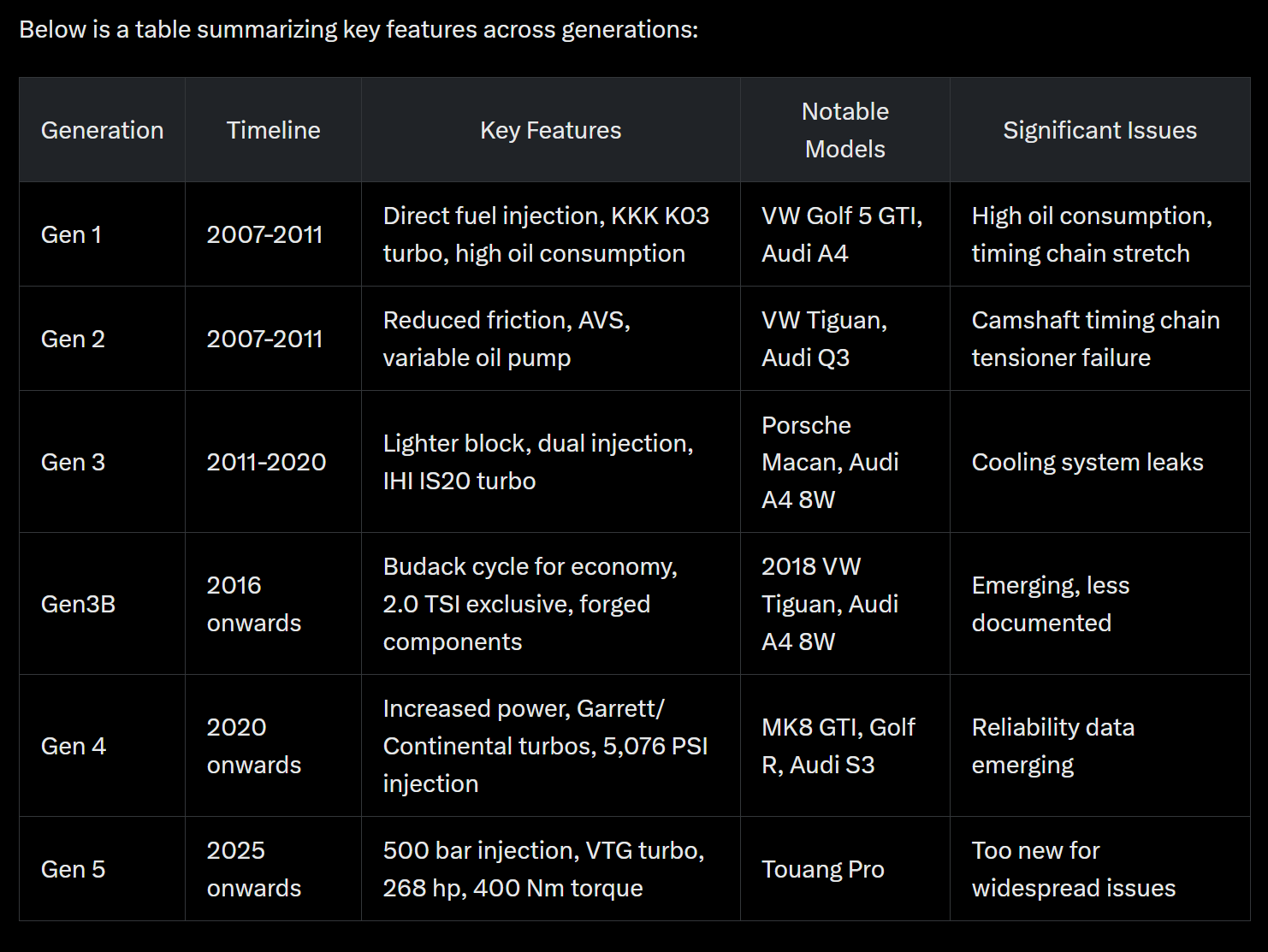
Task: Click the Key Features column header
Action: pos(550,130)
